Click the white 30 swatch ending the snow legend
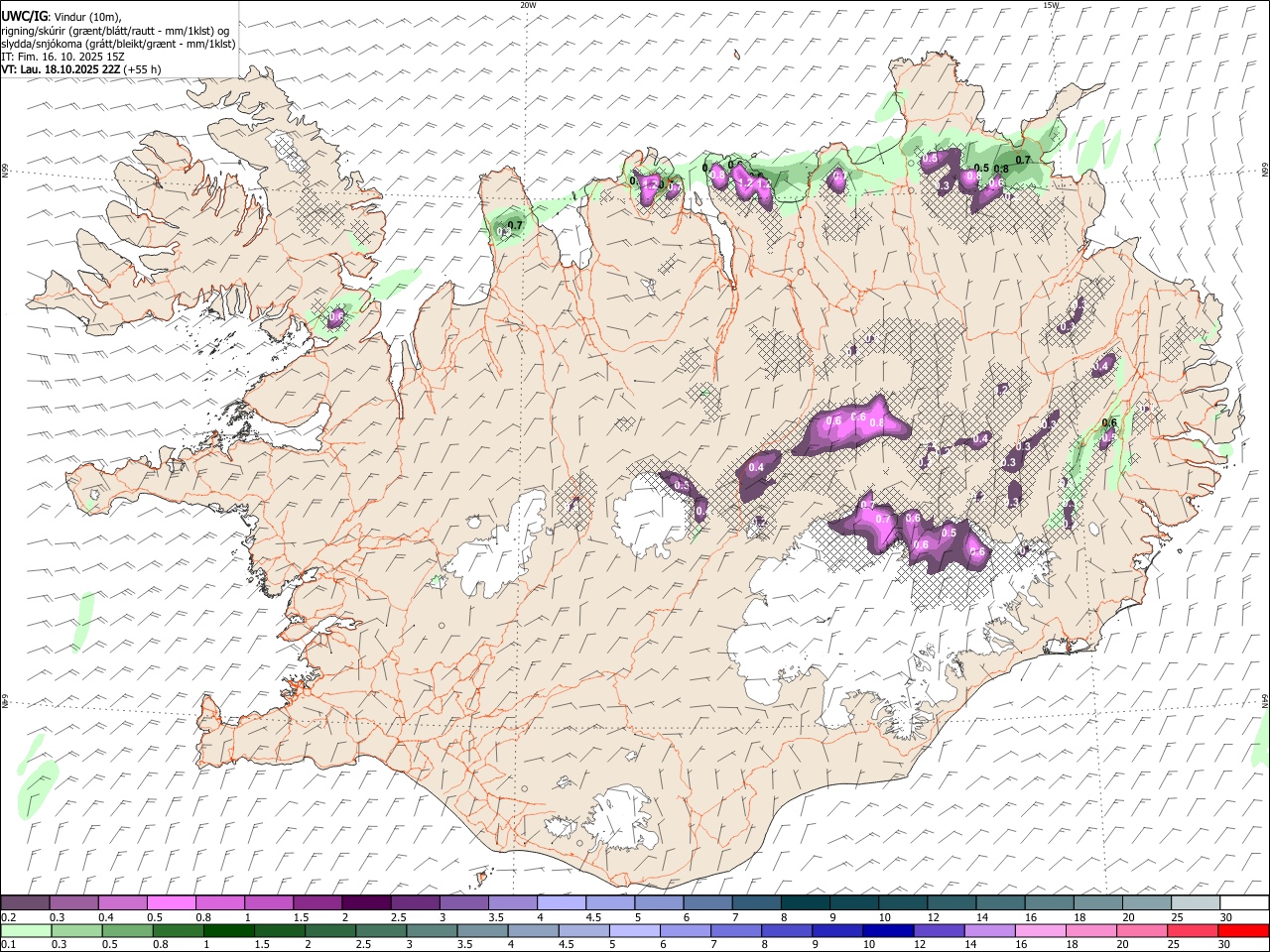 click(x=1243, y=902)
